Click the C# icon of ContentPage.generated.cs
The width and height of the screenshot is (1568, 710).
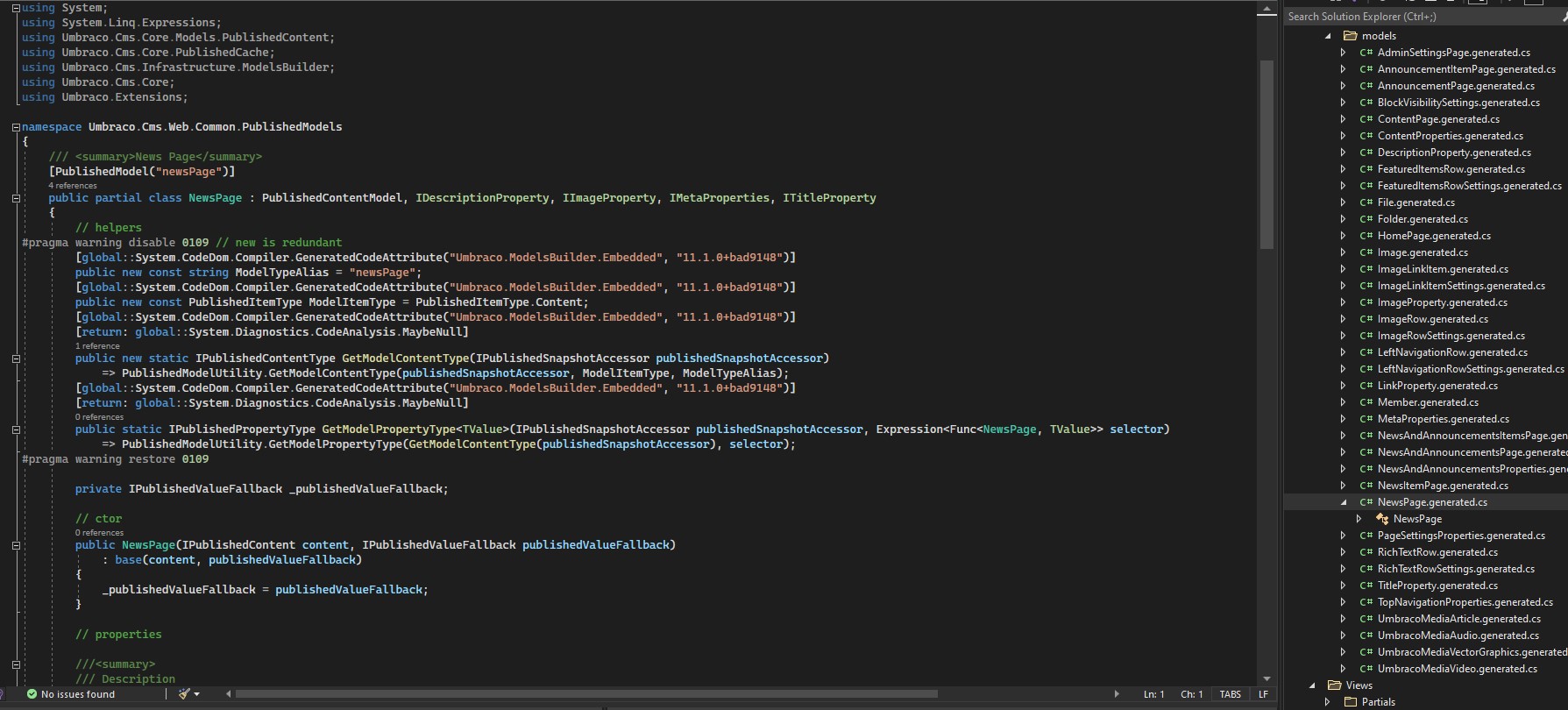pos(1366,119)
